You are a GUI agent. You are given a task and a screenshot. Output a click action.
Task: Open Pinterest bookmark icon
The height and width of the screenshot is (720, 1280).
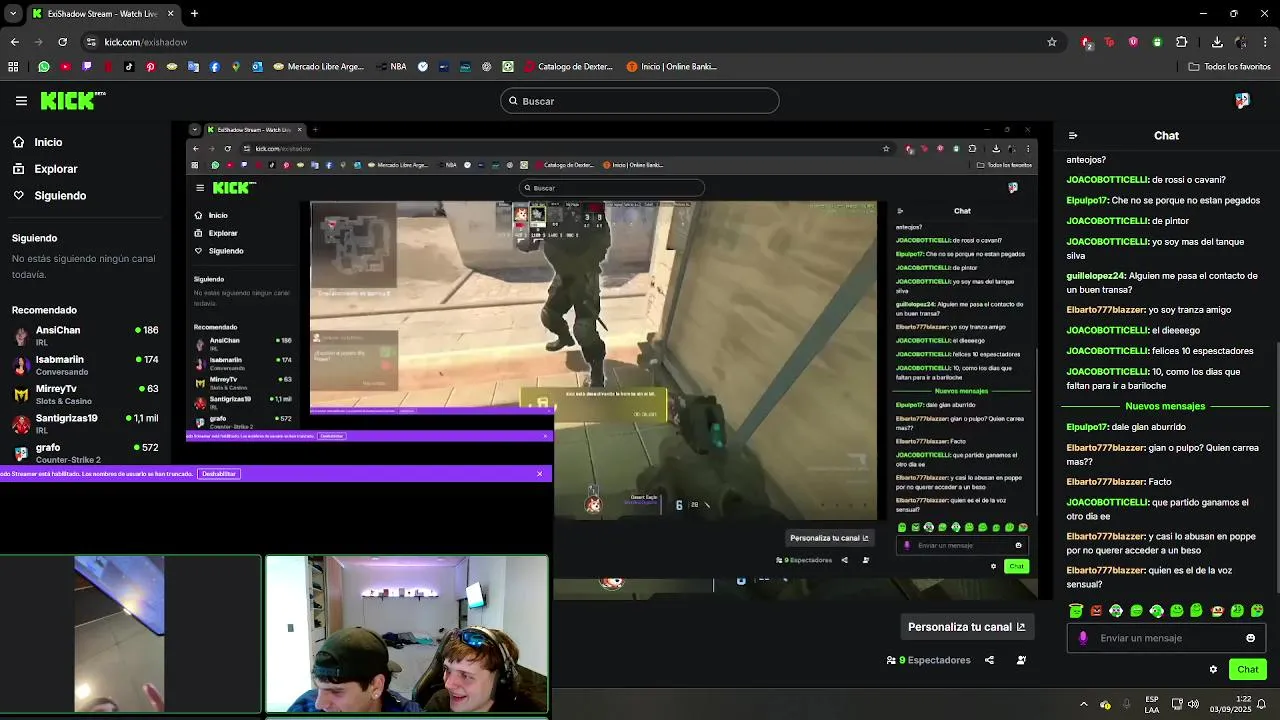tap(150, 67)
